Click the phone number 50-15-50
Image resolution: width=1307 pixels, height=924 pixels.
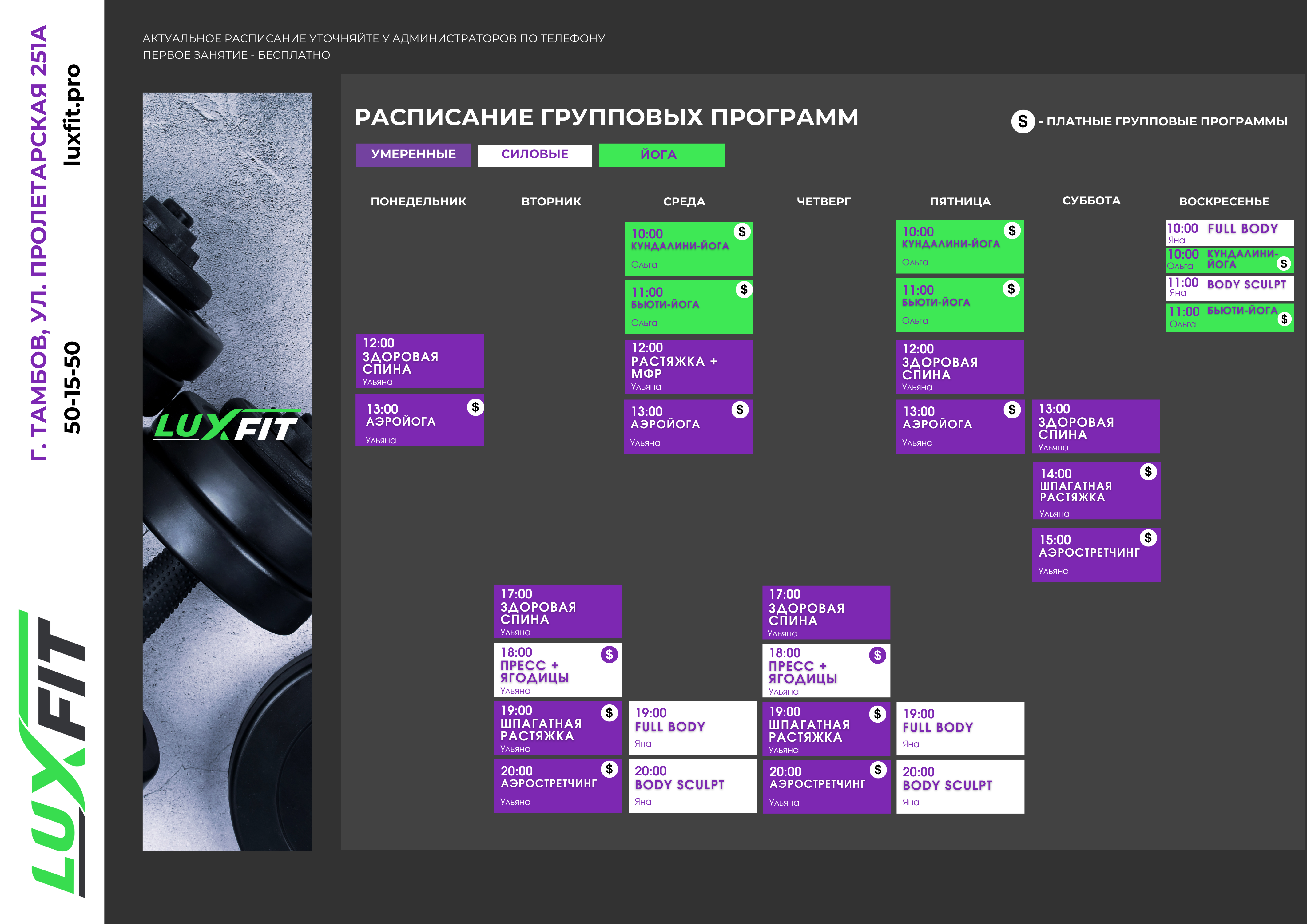click(x=73, y=387)
